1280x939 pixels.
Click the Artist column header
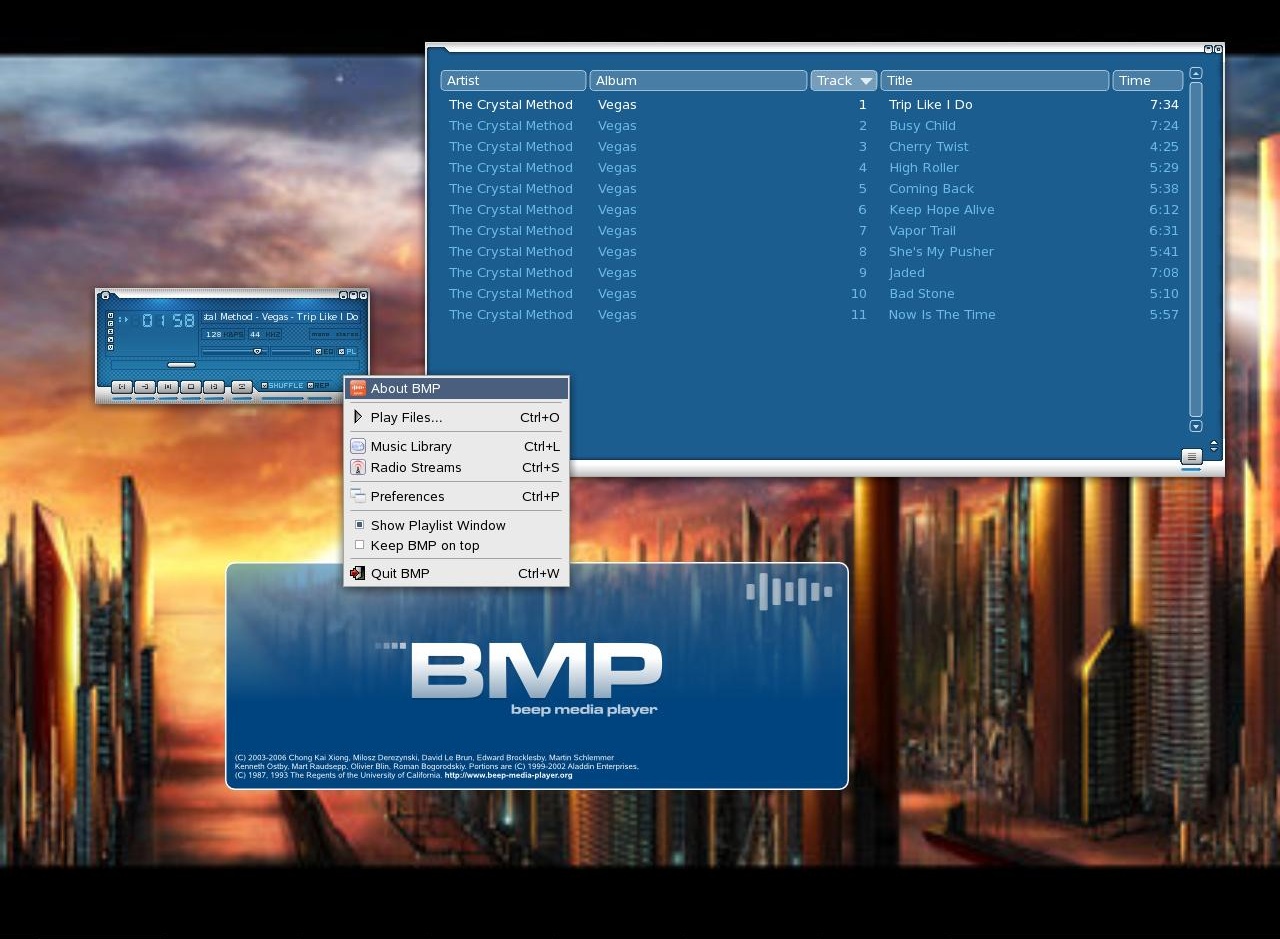point(513,81)
